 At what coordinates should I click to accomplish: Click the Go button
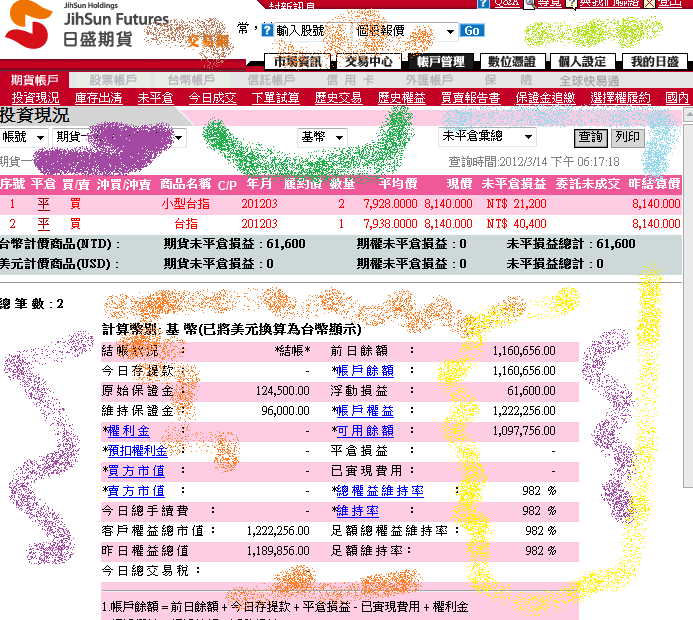click(472, 30)
